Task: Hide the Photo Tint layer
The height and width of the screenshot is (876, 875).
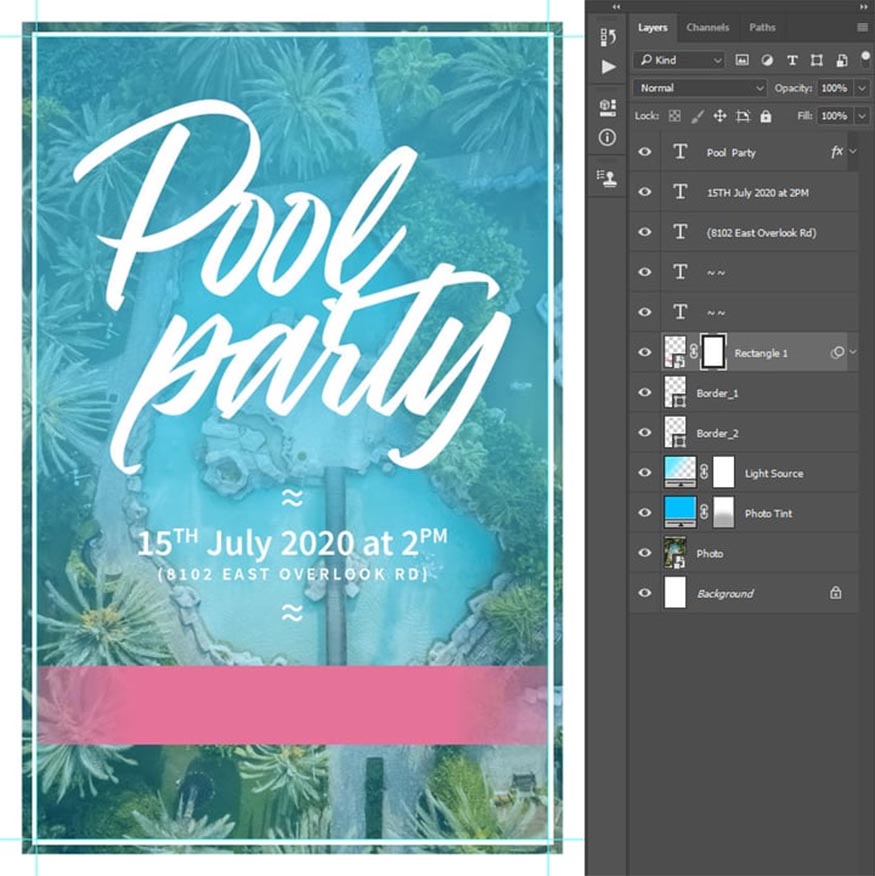Action: 644,513
